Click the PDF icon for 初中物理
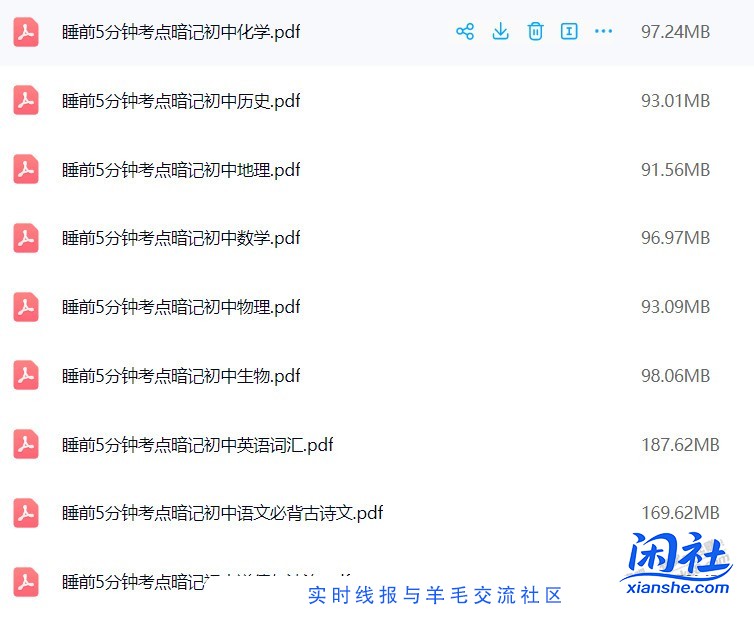The height and width of the screenshot is (624, 754). (x=26, y=307)
